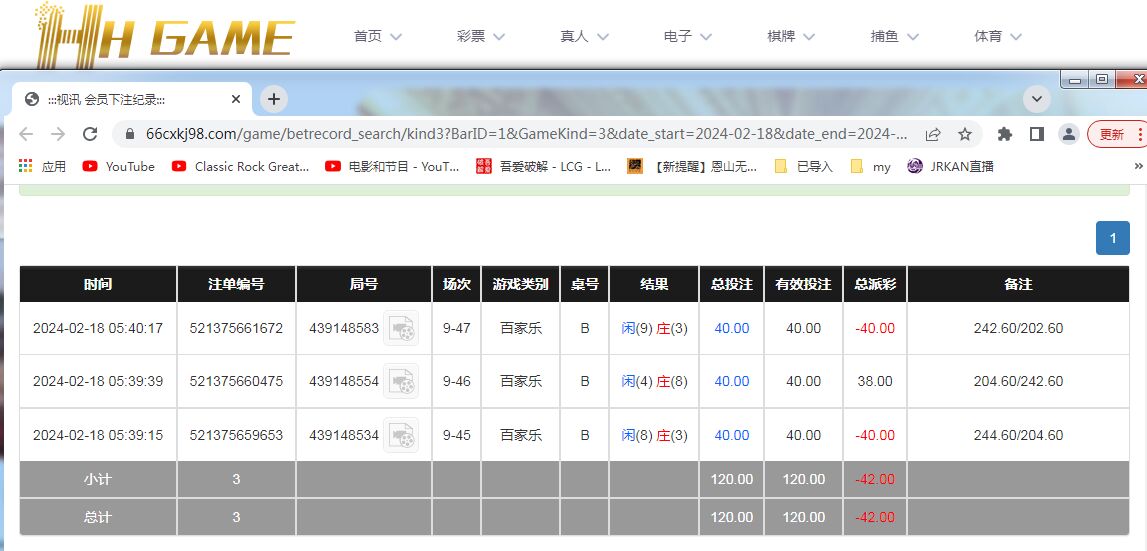The height and width of the screenshot is (551, 1147).
Task: Open video replay for round 439148583
Action: click(x=401, y=328)
